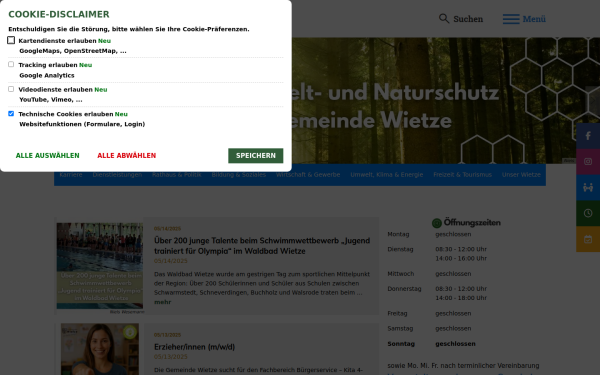
Task: Click 'sowie Mo. Mi. Fr. nach terminlicher Vereinbarung' text
Action: click(463, 365)
